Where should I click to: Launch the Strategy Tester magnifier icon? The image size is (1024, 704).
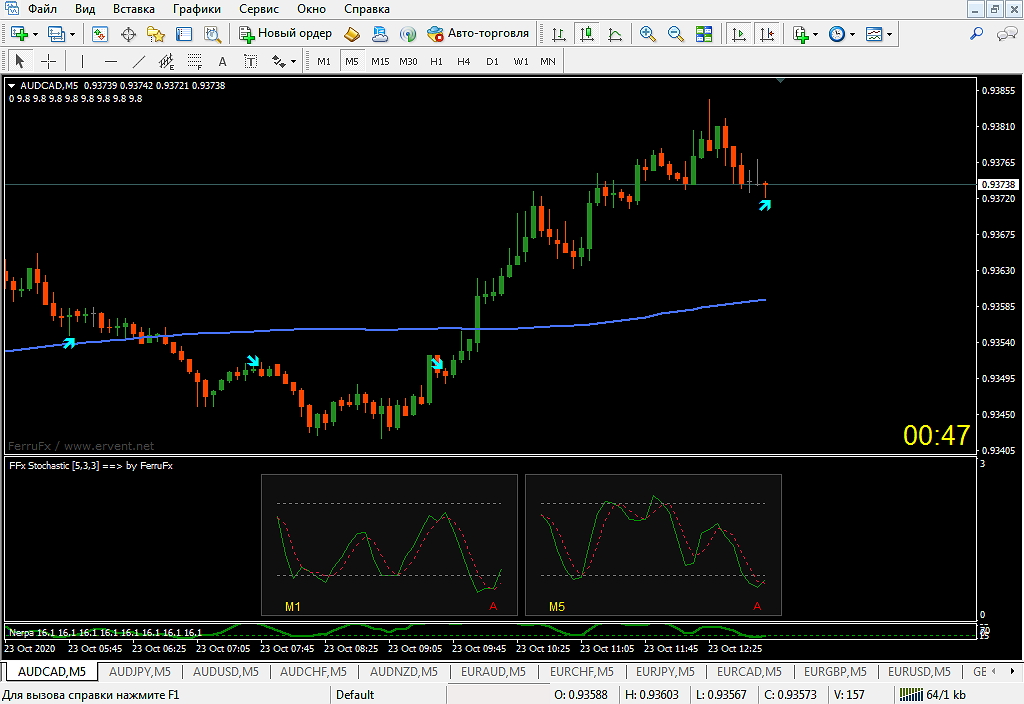pyautogui.click(x=212, y=34)
